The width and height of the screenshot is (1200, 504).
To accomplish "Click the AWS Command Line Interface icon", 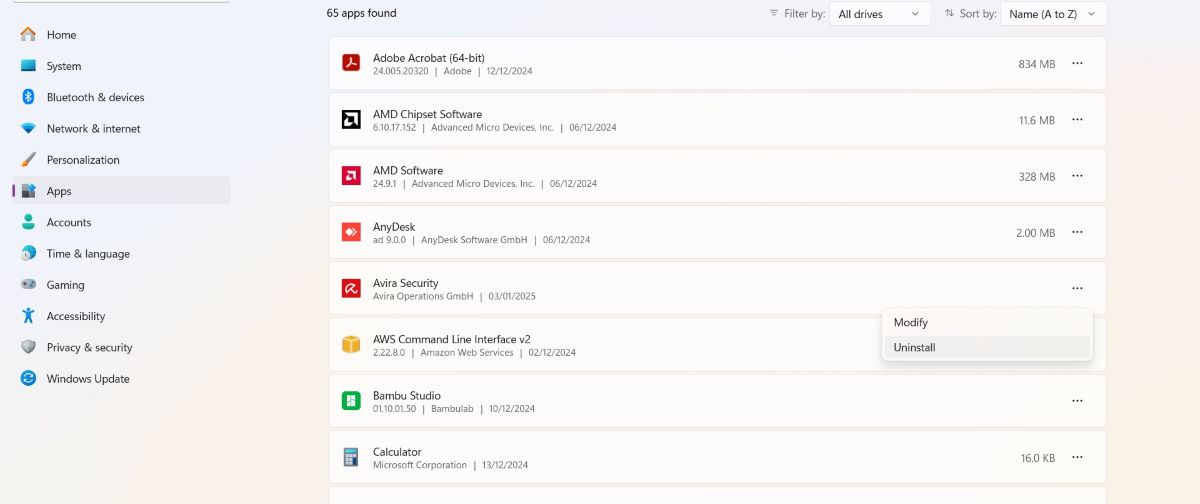I will (351, 345).
